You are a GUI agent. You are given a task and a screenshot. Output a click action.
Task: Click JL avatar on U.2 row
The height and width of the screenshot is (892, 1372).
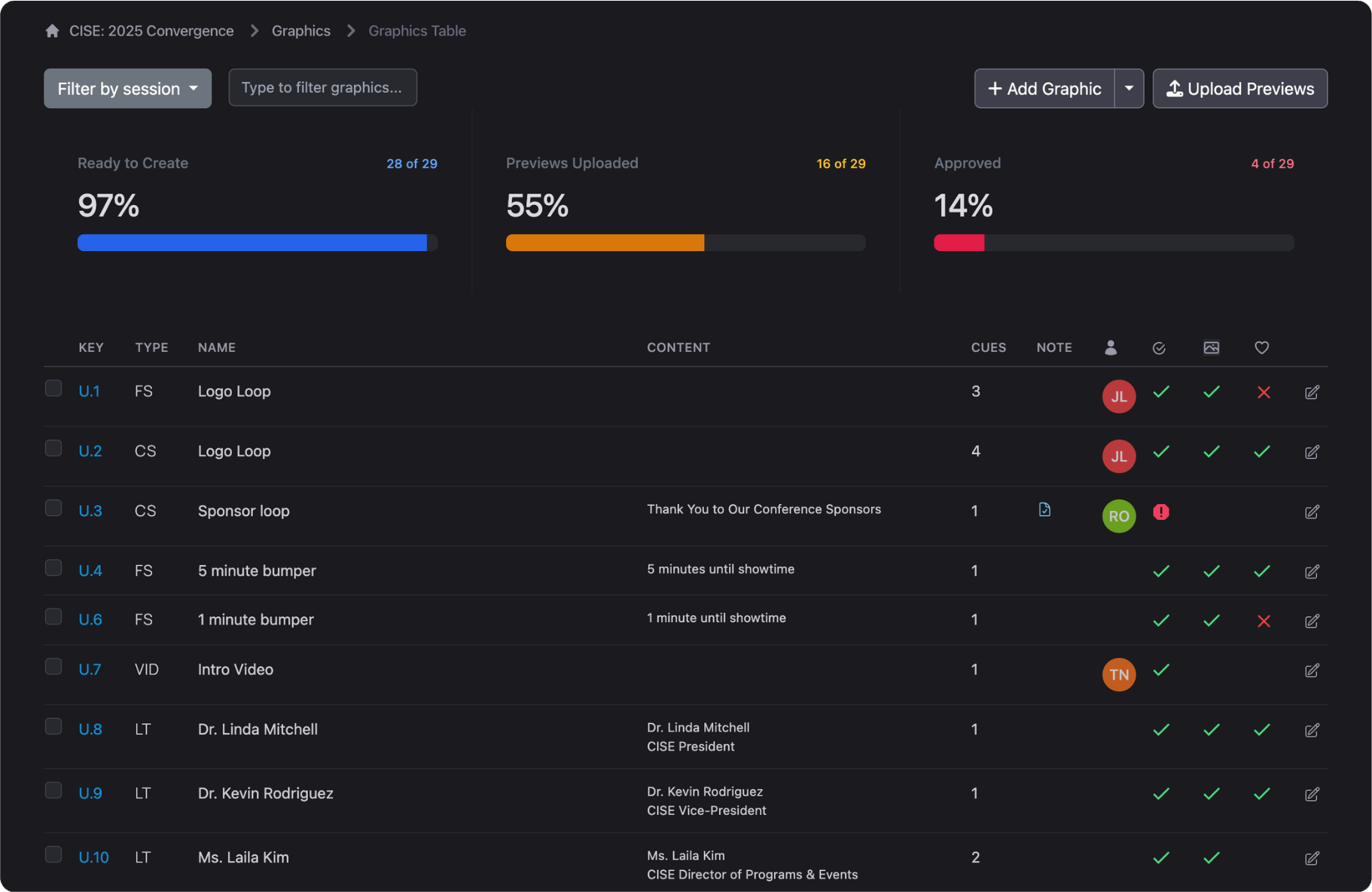1119,456
